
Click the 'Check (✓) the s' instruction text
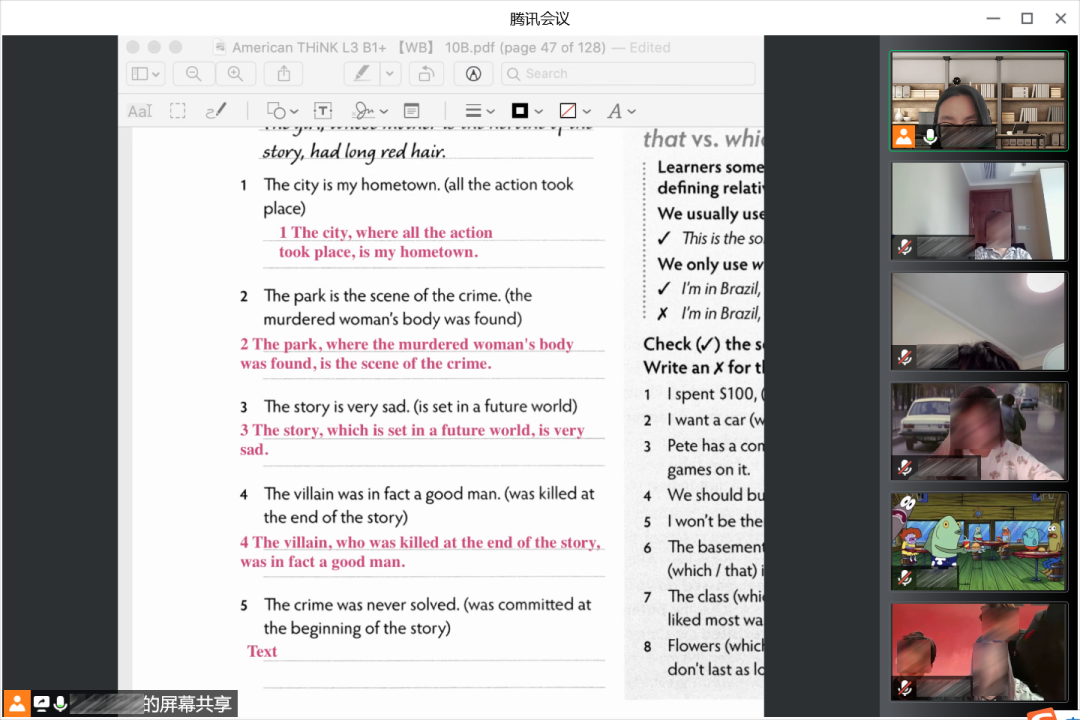[x=703, y=344]
